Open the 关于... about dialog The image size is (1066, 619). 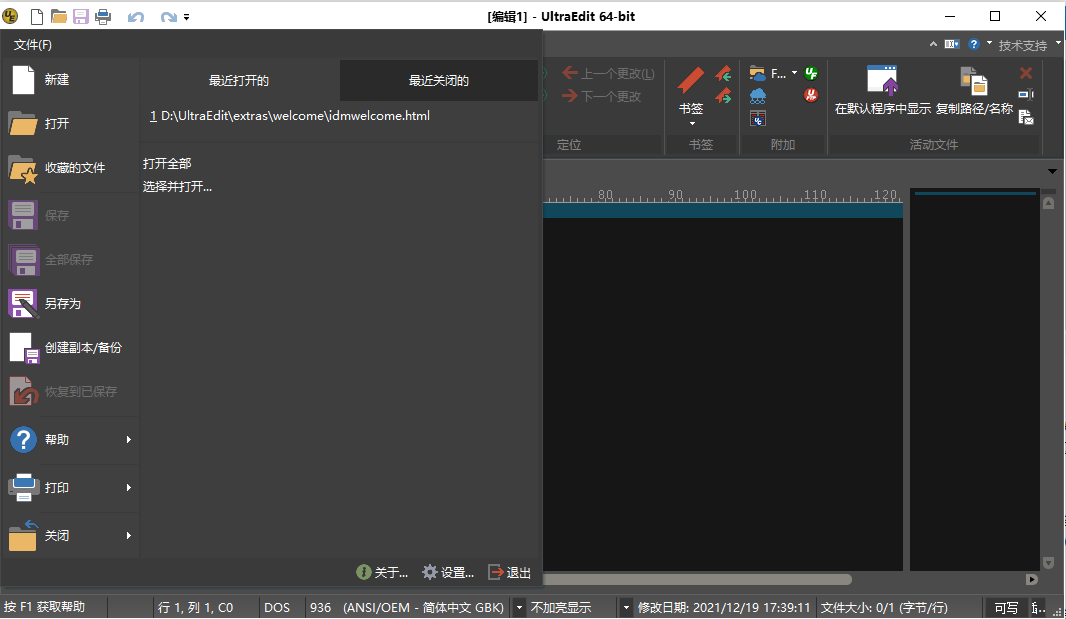click(x=382, y=573)
